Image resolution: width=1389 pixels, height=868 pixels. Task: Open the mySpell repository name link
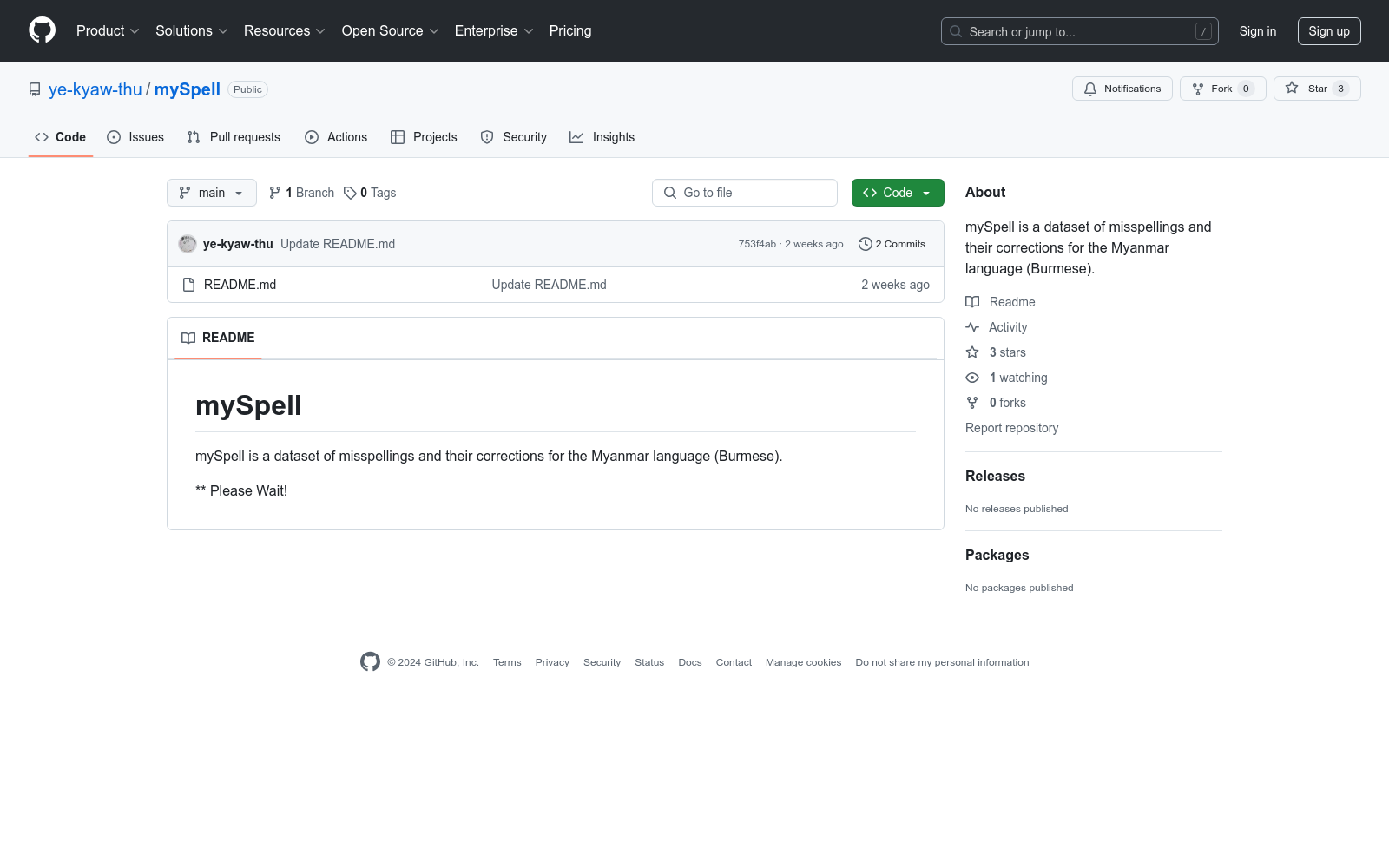(187, 89)
